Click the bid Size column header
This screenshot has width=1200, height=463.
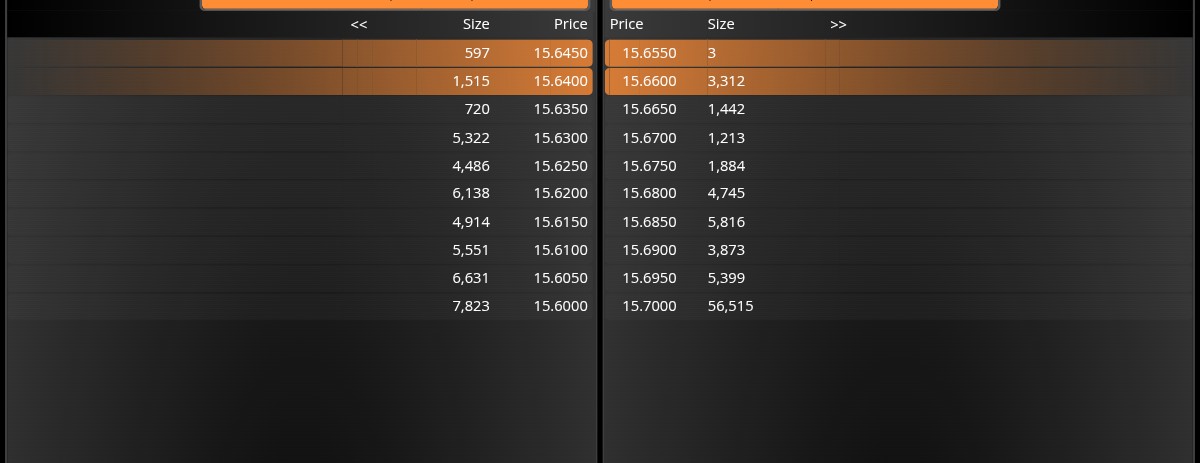(x=476, y=24)
